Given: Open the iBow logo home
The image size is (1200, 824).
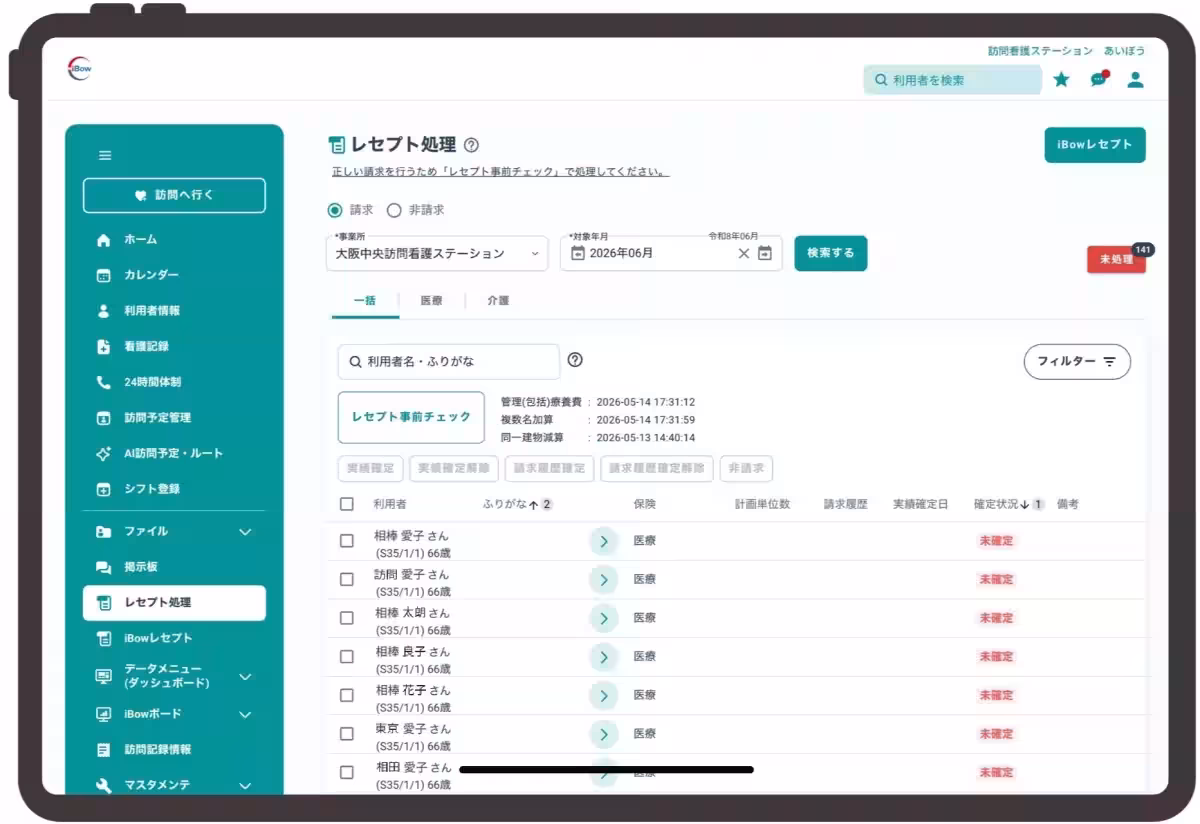Looking at the screenshot, I should [x=79, y=68].
